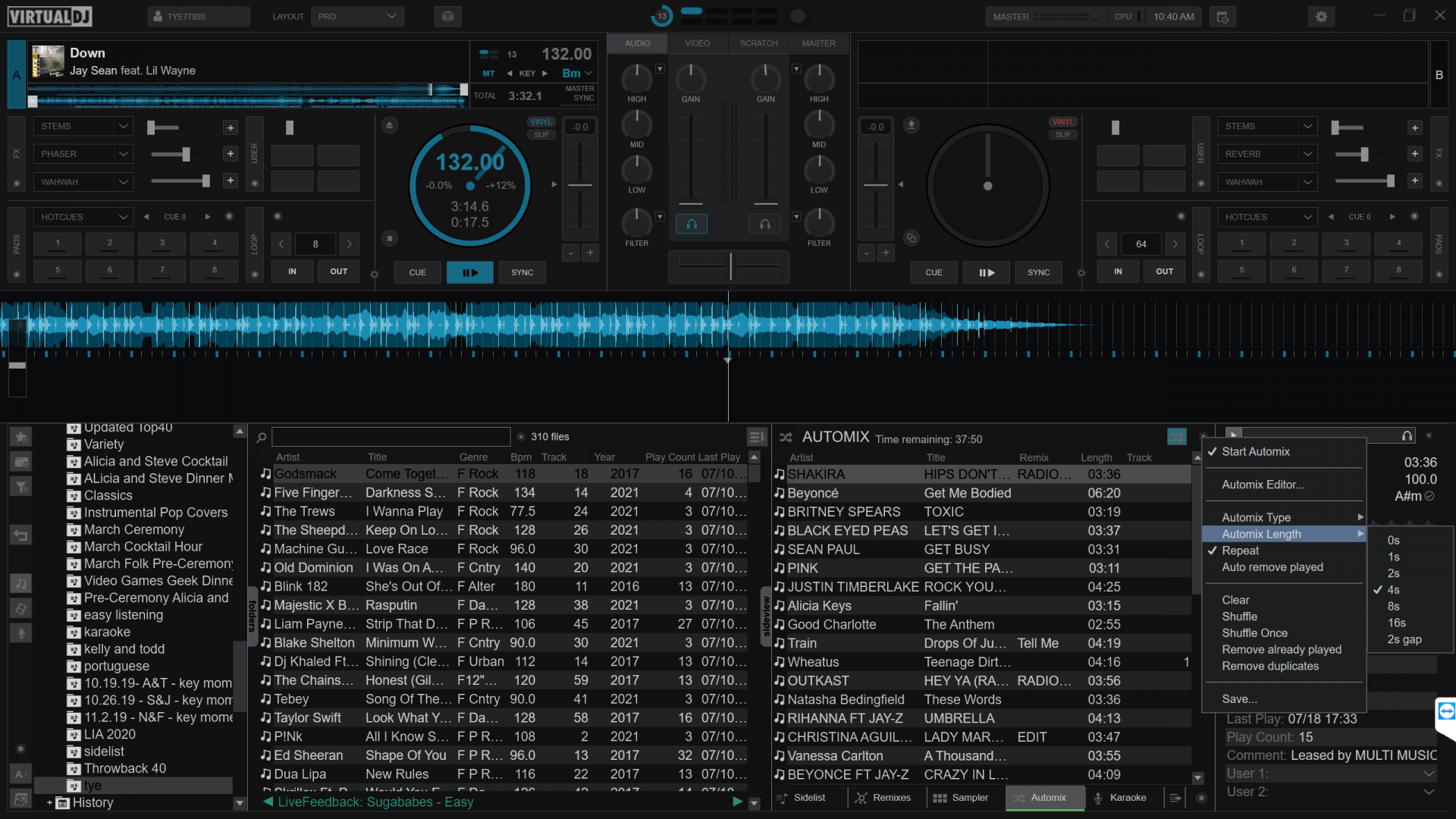Switch to the Sampler sideview tab
This screenshot has width=1456, height=819.
click(960, 798)
